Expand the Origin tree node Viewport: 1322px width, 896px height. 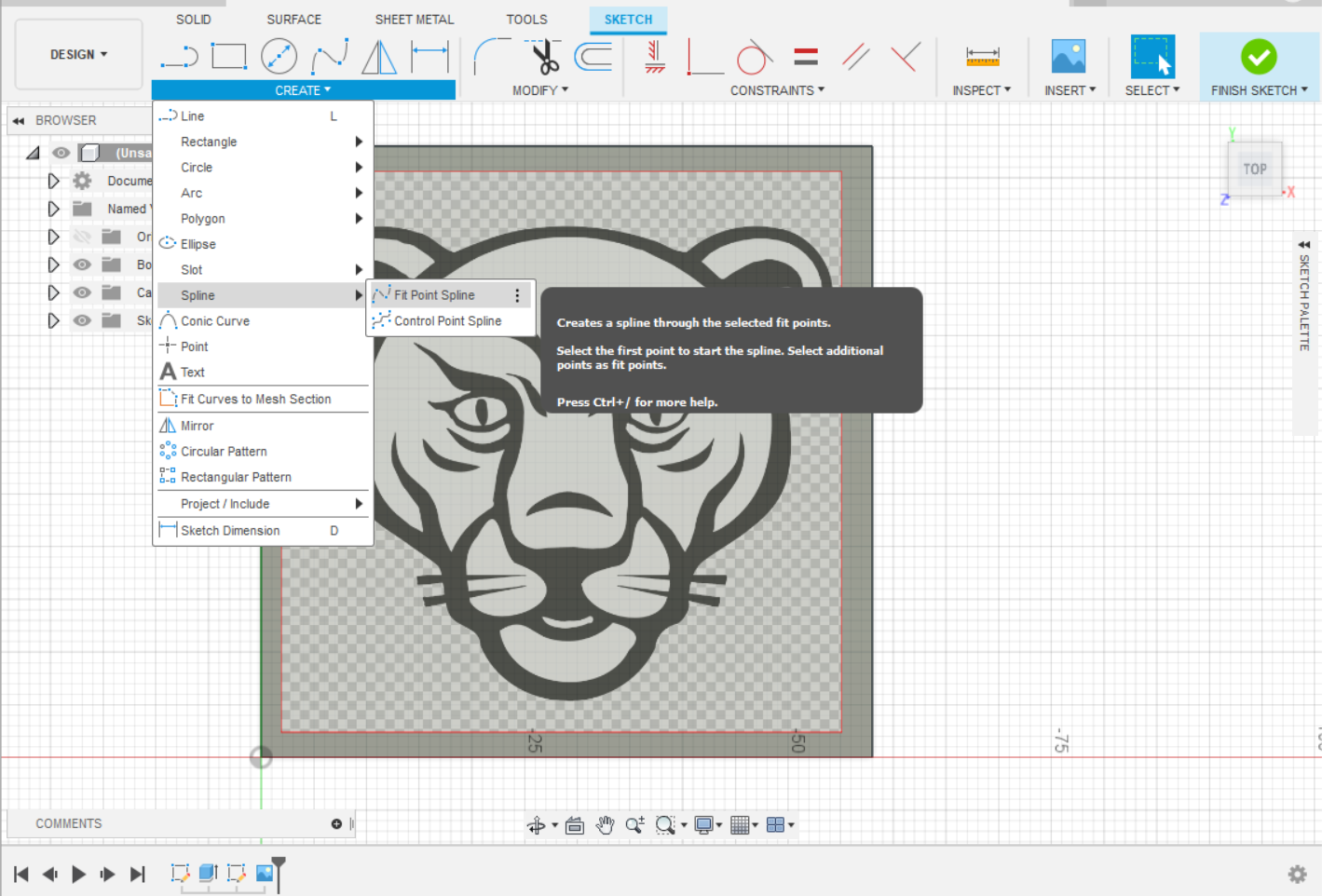53,237
